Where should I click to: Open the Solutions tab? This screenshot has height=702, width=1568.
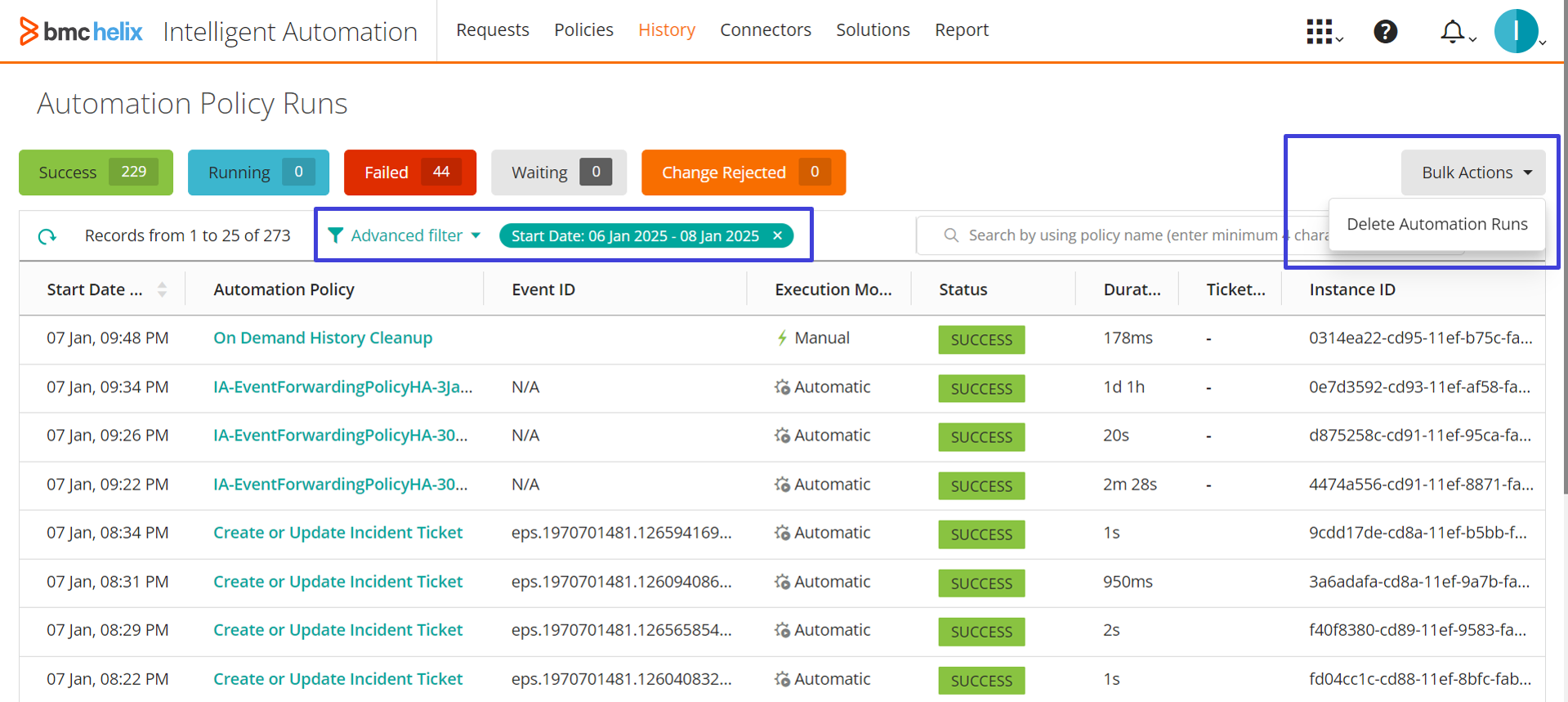pos(873,30)
